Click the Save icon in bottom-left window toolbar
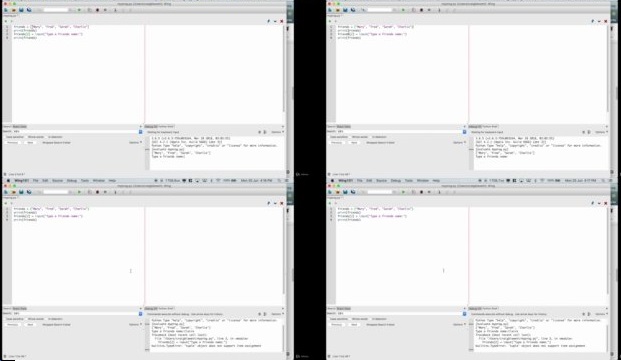This screenshot has width=621, height=361. pyautogui.click(x=21, y=192)
